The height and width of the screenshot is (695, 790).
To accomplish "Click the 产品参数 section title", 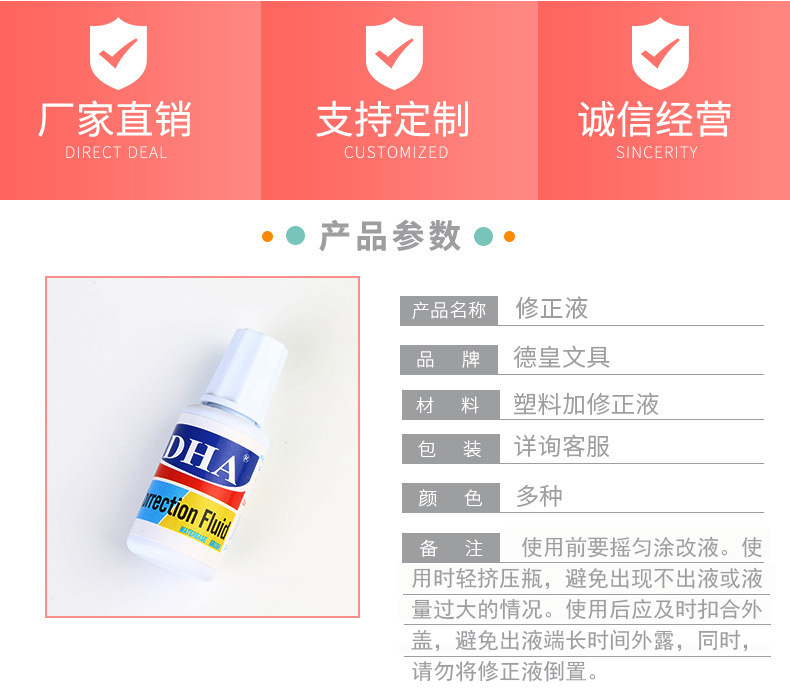I will (x=390, y=236).
